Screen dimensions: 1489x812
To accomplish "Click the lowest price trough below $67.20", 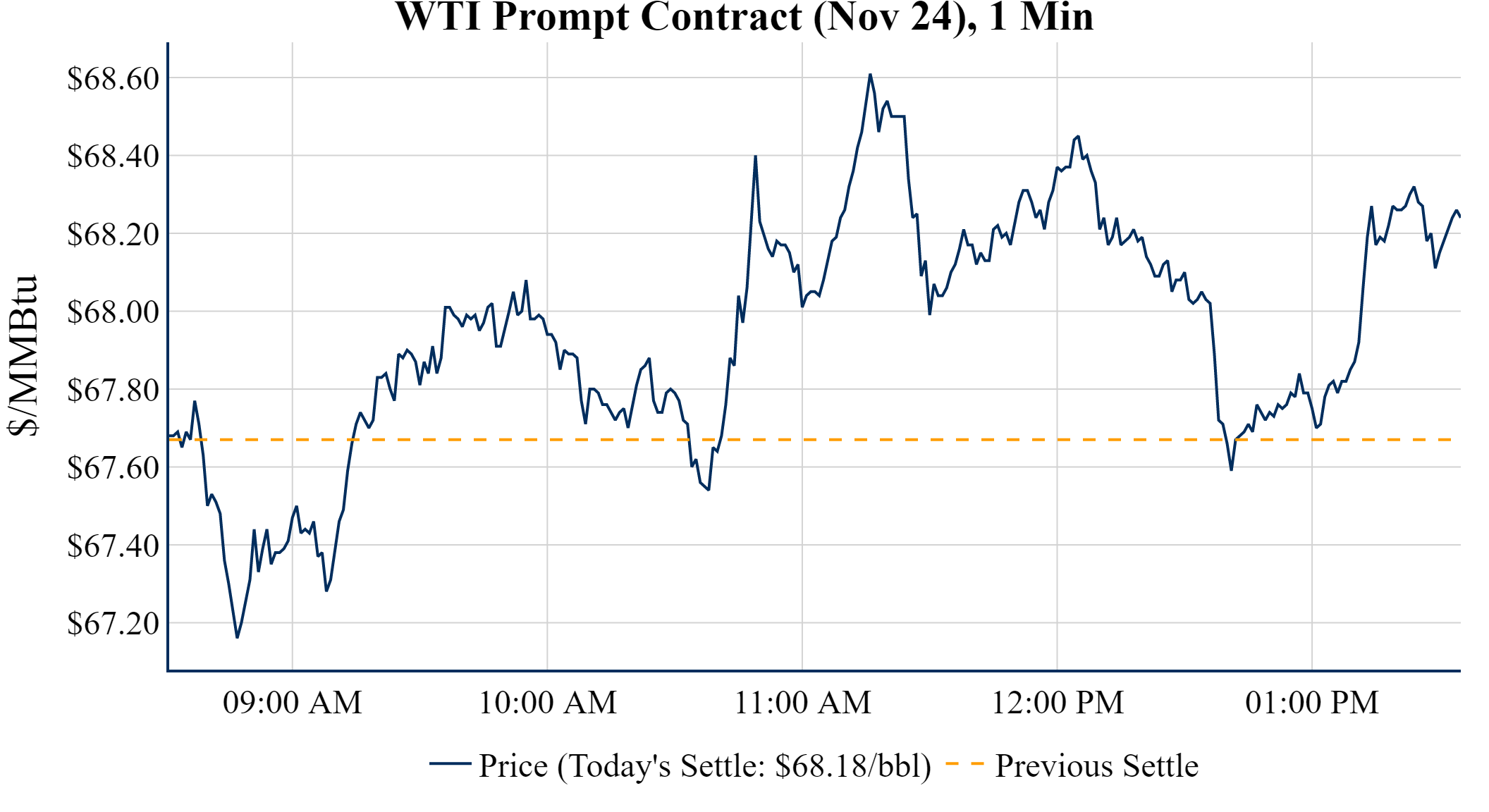I will click(237, 637).
